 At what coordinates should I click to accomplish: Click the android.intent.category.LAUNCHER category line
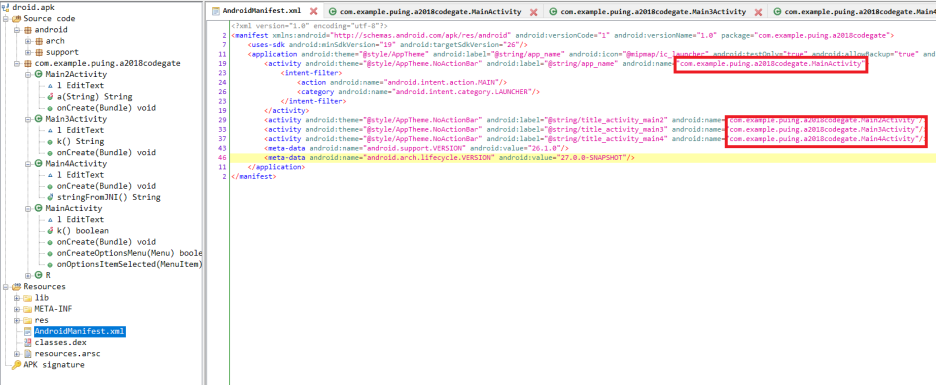click(418, 92)
